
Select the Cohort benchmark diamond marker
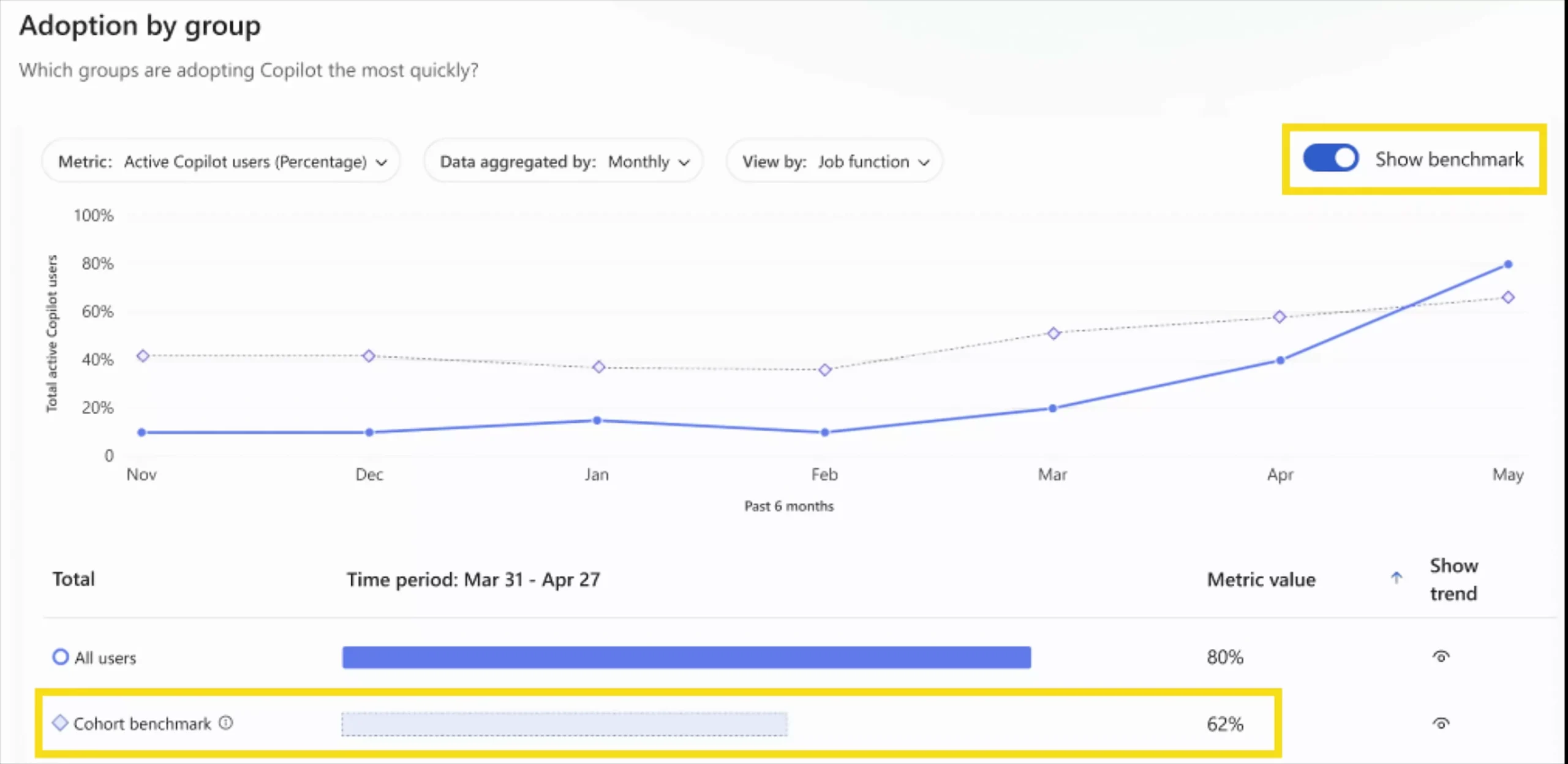pos(60,723)
